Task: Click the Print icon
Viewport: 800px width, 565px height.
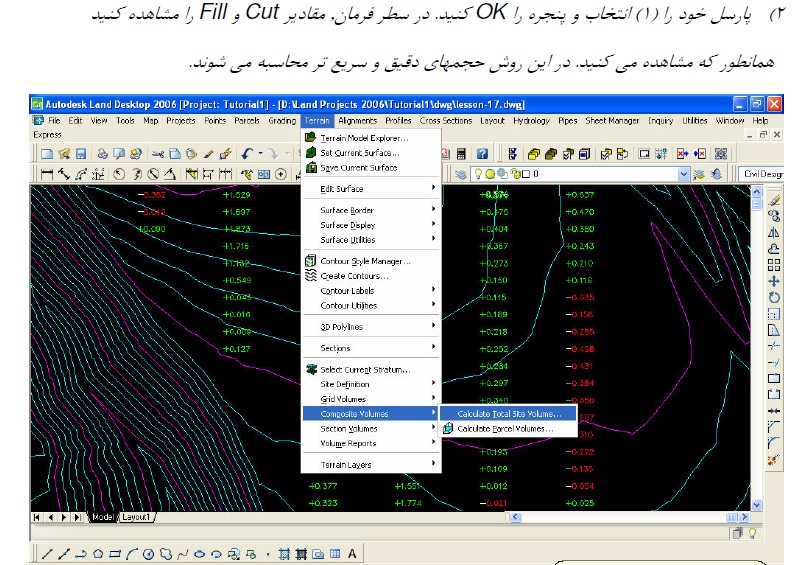Action: pyautogui.click(x=103, y=154)
